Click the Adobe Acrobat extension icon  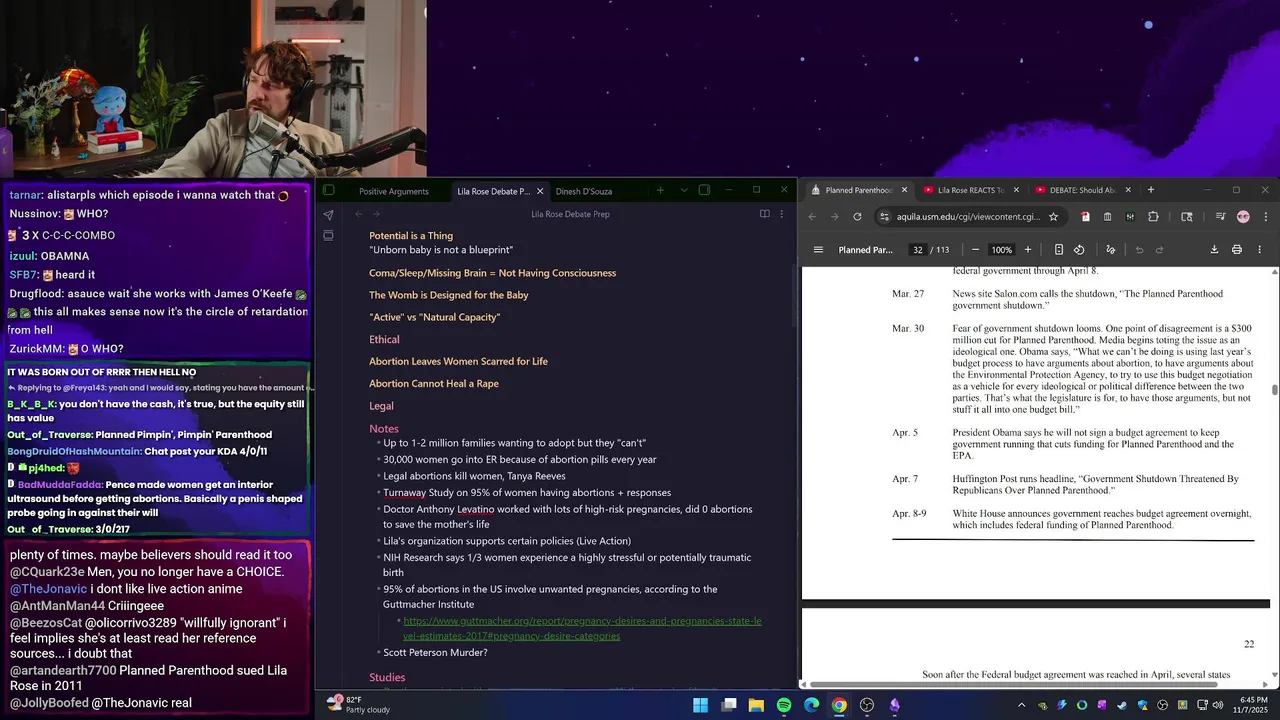tap(1085, 217)
